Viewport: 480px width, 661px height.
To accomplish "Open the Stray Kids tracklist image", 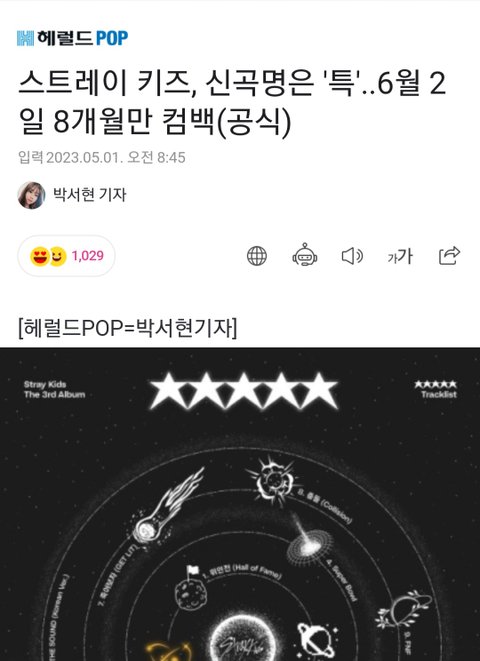I will tap(240, 504).
